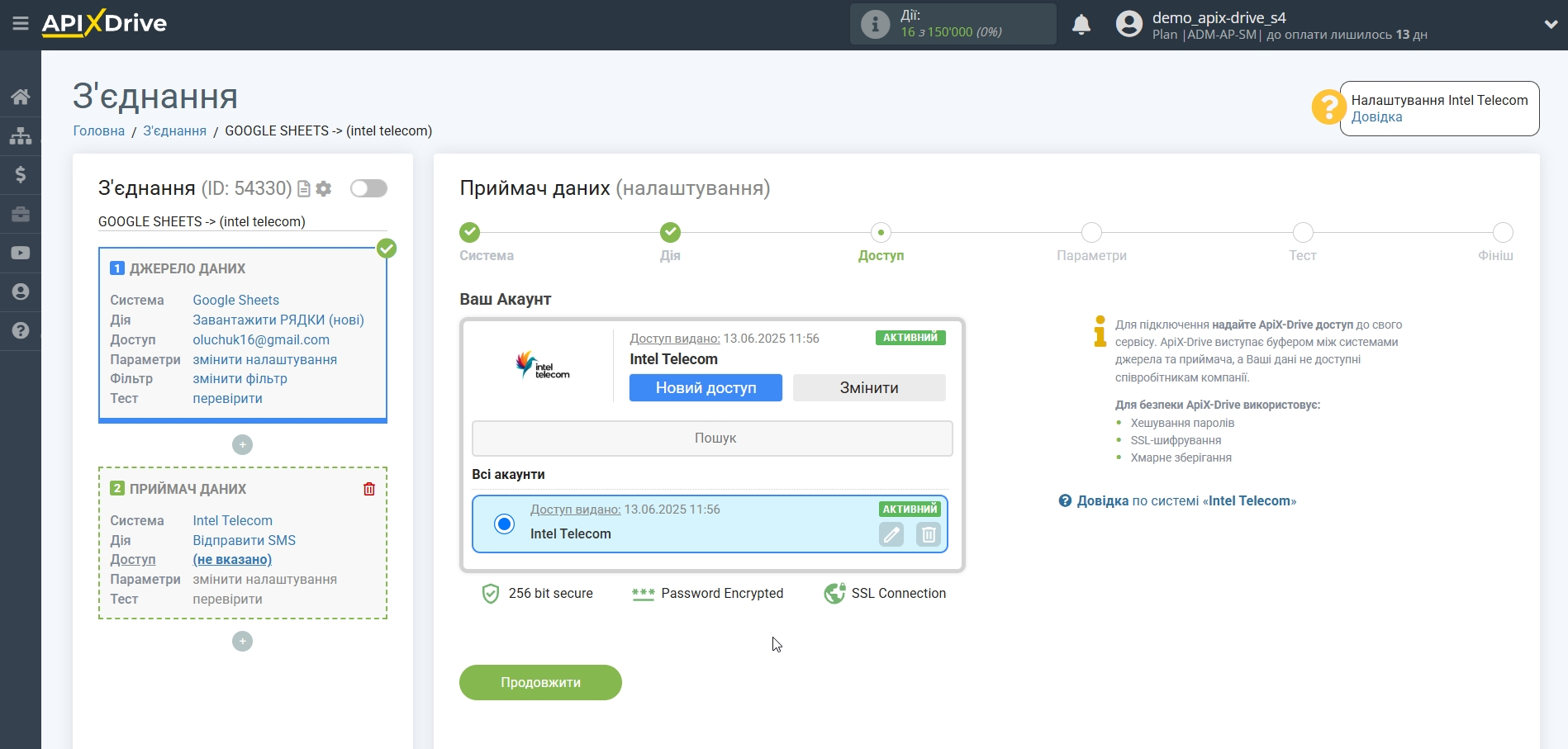This screenshot has height=749, width=1568.
Task: Go to Дія step
Action: [x=670, y=232]
